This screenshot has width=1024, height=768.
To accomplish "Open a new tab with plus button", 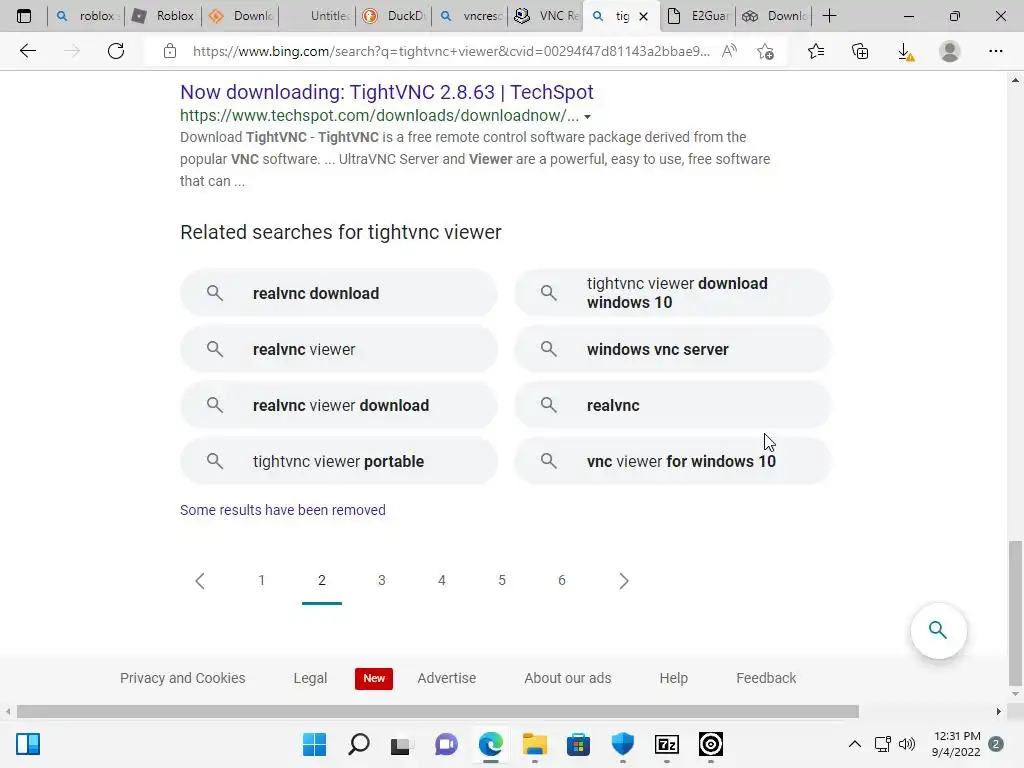I will coord(829,16).
